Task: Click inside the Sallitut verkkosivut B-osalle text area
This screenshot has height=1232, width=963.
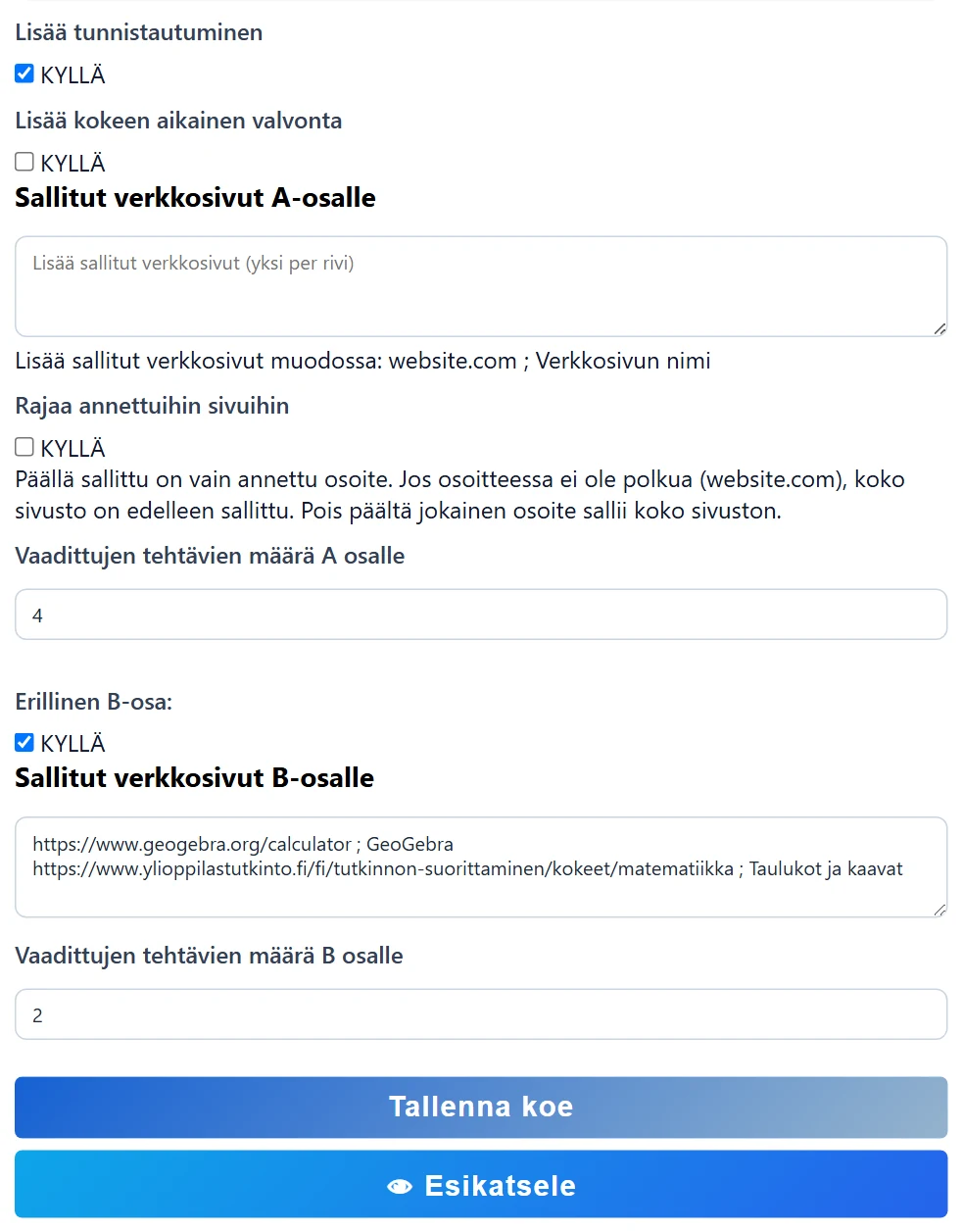Action: coord(481,867)
